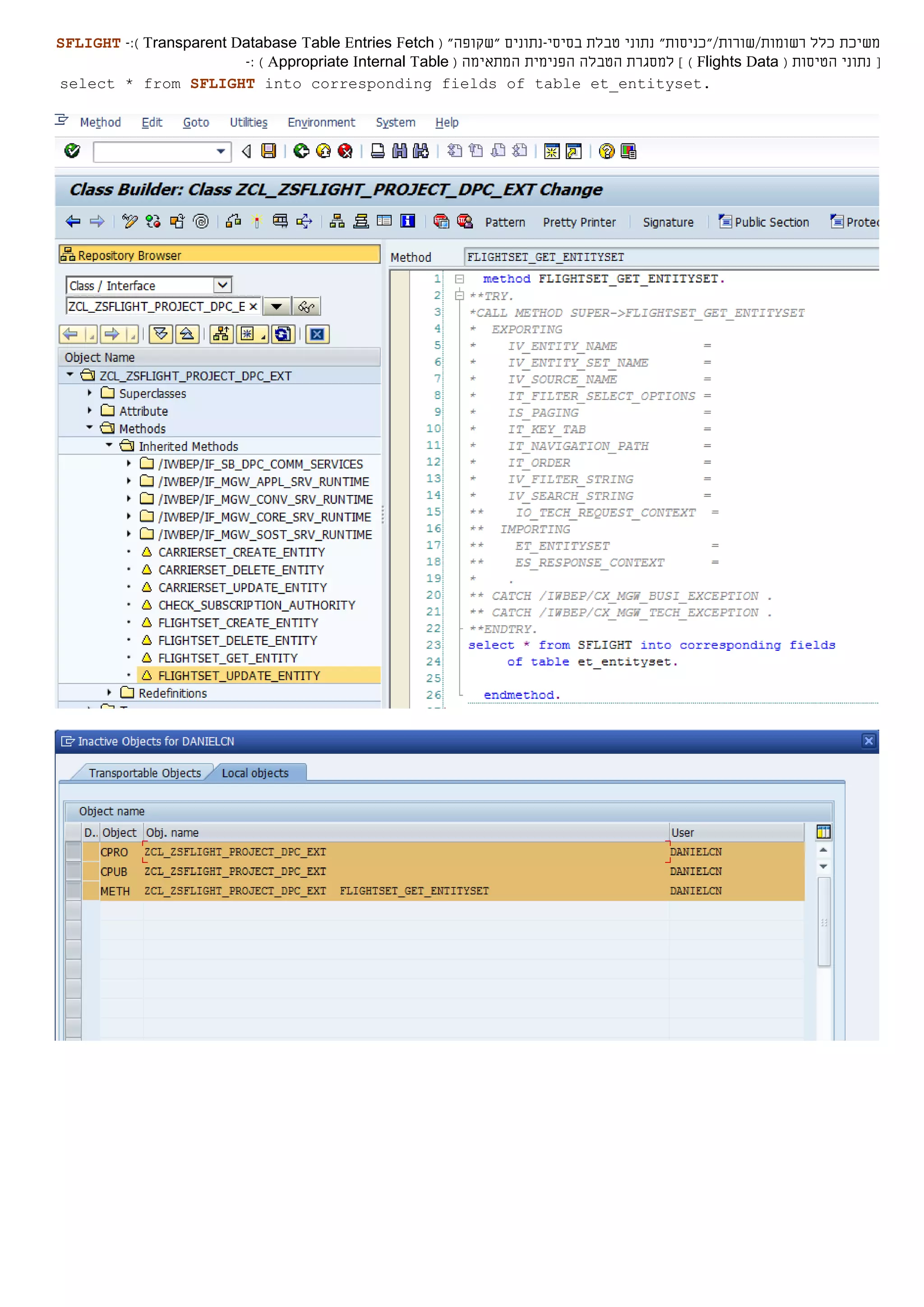924x1307 pixels.
Task: Click the Print icon in toolbar
Action: [377, 151]
